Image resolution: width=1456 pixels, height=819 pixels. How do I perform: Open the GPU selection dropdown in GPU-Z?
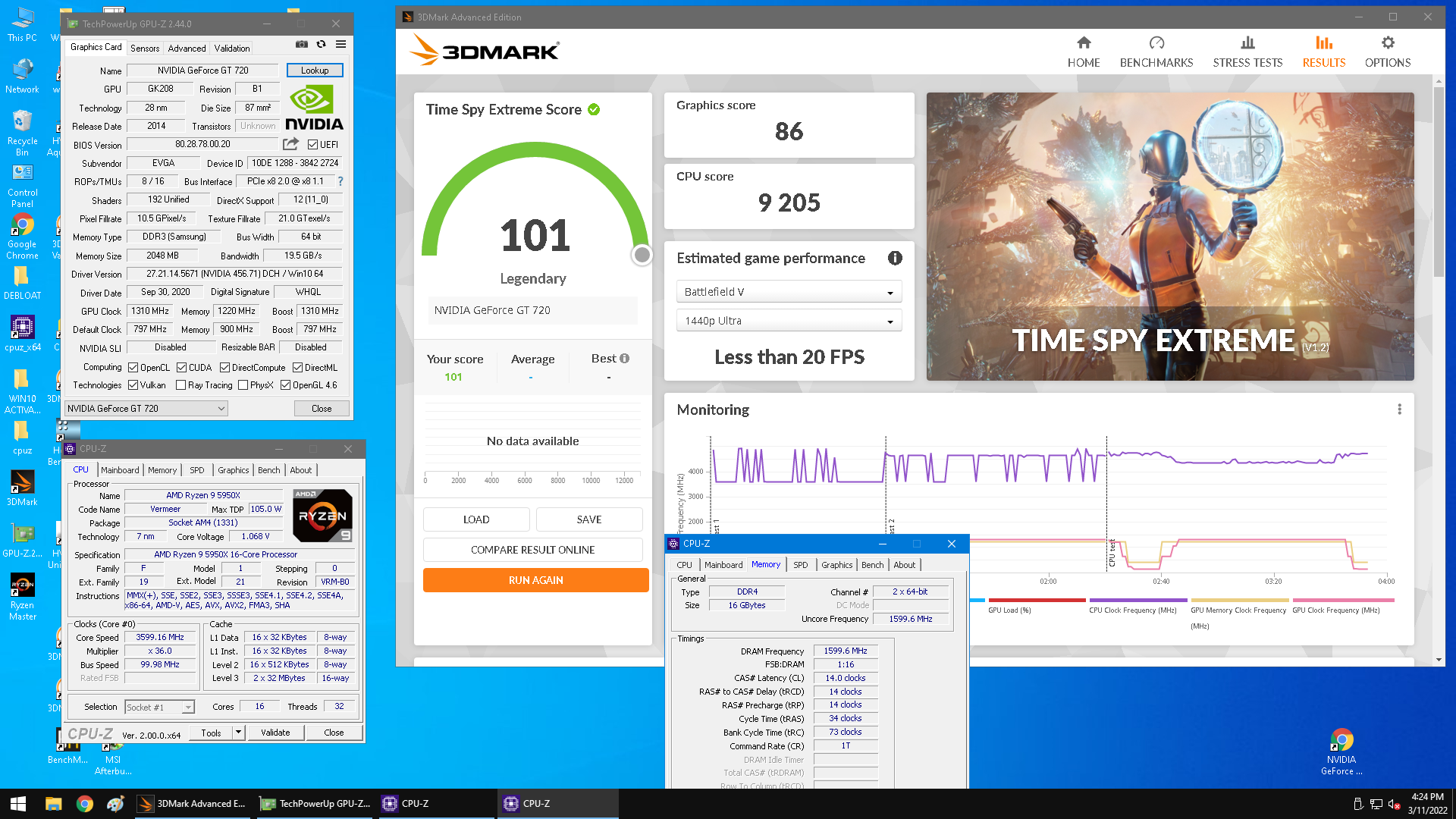tap(146, 409)
